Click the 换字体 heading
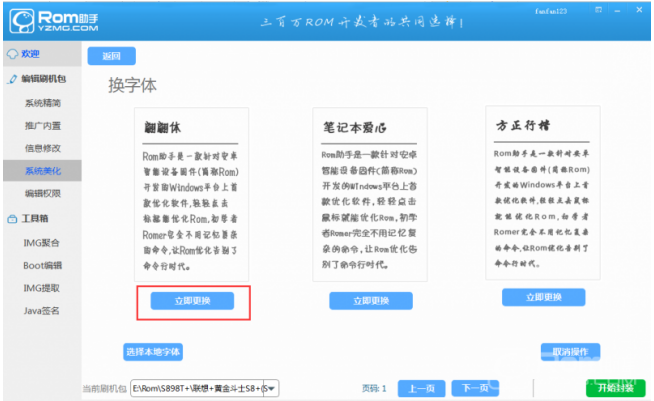The height and width of the screenshot is (401, 654). (x=133, y=85)
